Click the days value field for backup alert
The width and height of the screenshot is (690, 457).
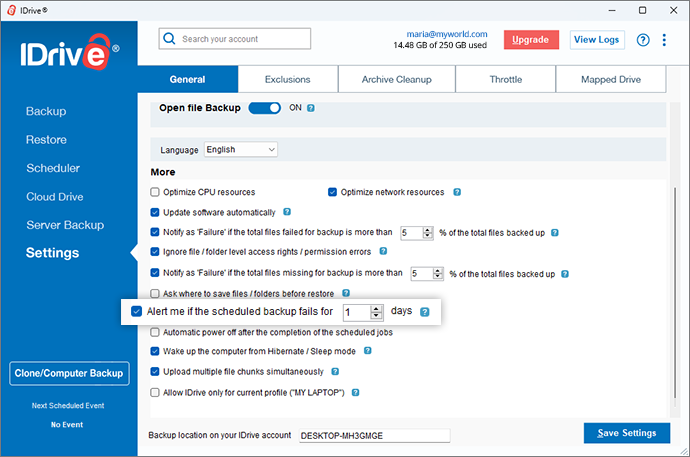tap(357, 312)
